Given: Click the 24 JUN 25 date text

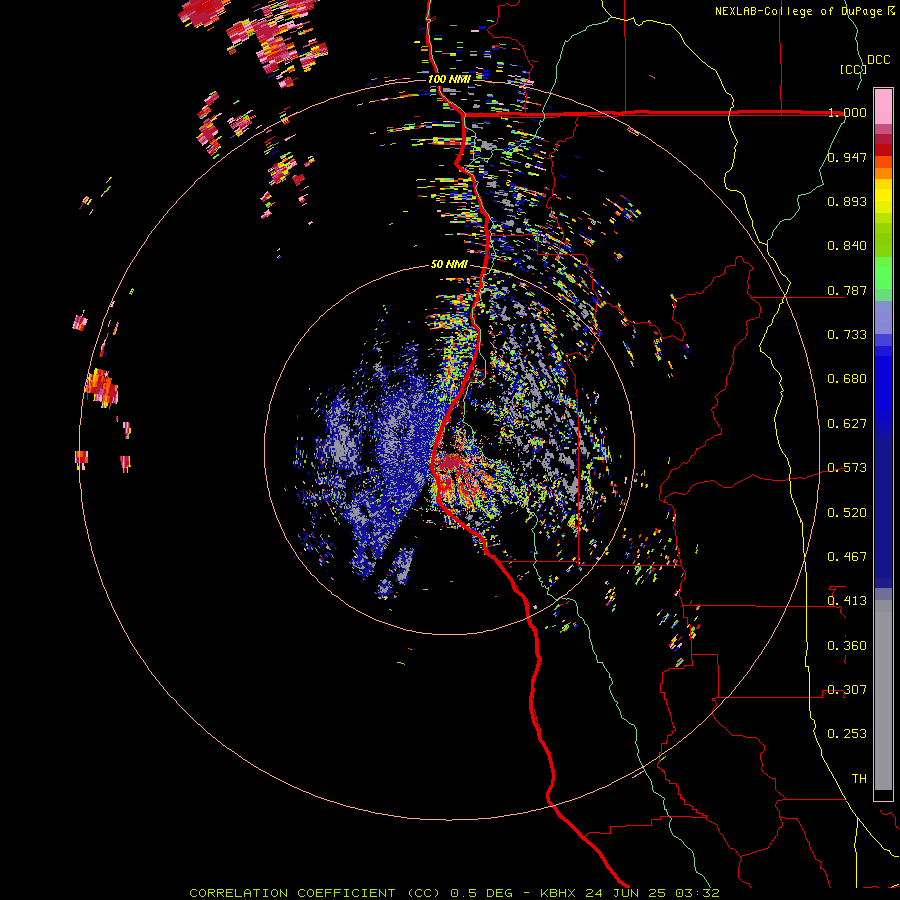Looking at the screenshot, I should pos(626,893).
